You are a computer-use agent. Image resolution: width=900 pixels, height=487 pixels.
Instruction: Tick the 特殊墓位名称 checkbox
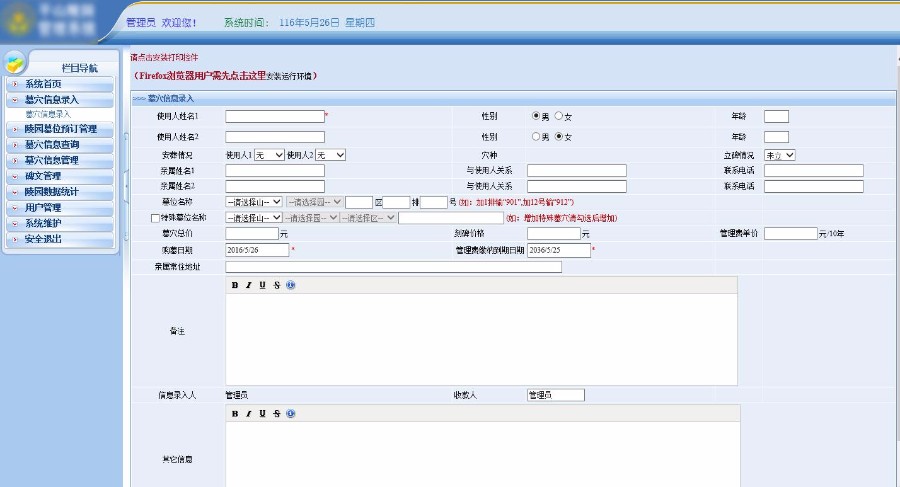[155, 218]
